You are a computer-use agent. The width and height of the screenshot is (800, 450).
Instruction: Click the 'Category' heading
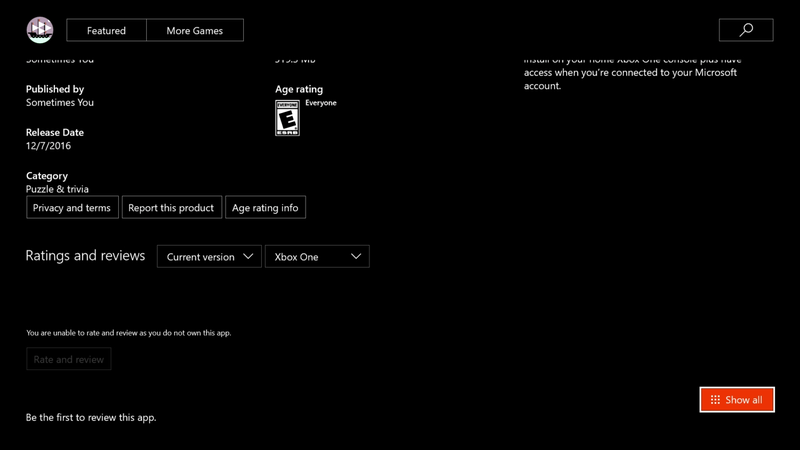click(x=47, y=176)
